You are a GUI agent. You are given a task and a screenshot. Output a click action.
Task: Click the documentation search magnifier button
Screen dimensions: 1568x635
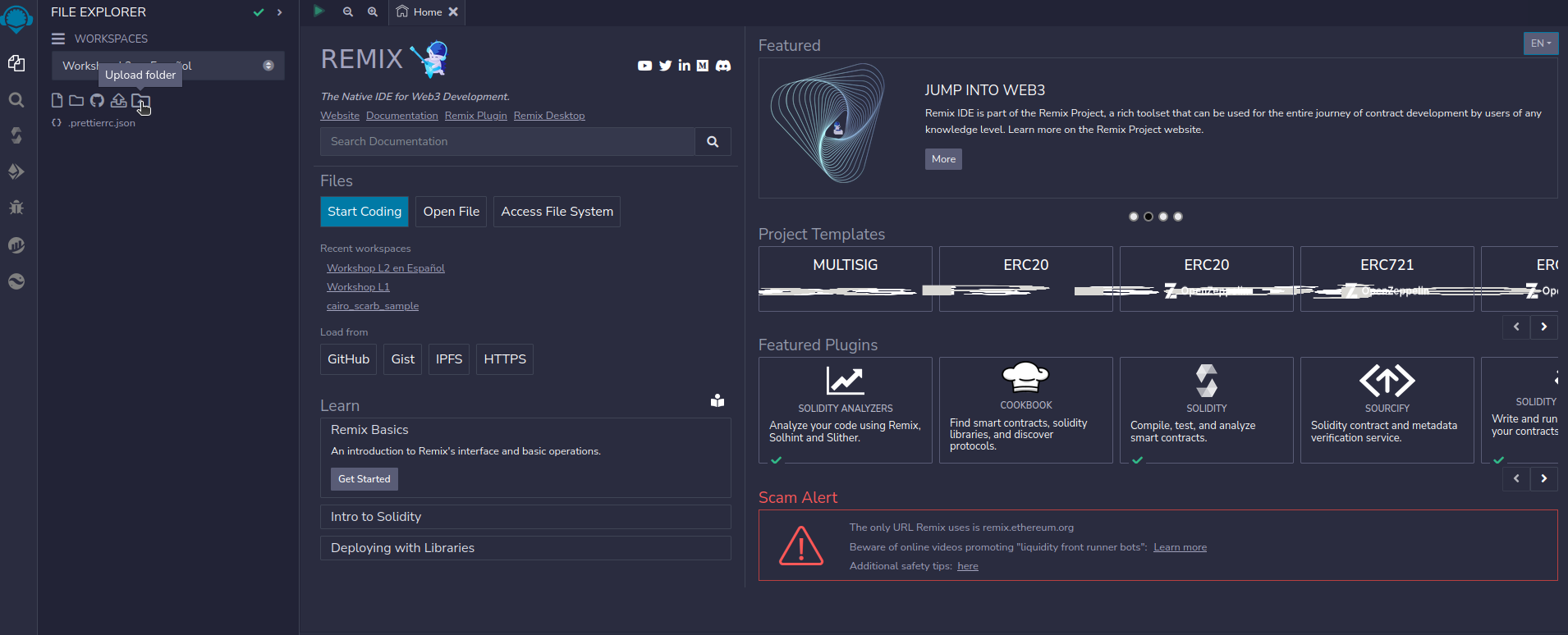tap(713, 141)
